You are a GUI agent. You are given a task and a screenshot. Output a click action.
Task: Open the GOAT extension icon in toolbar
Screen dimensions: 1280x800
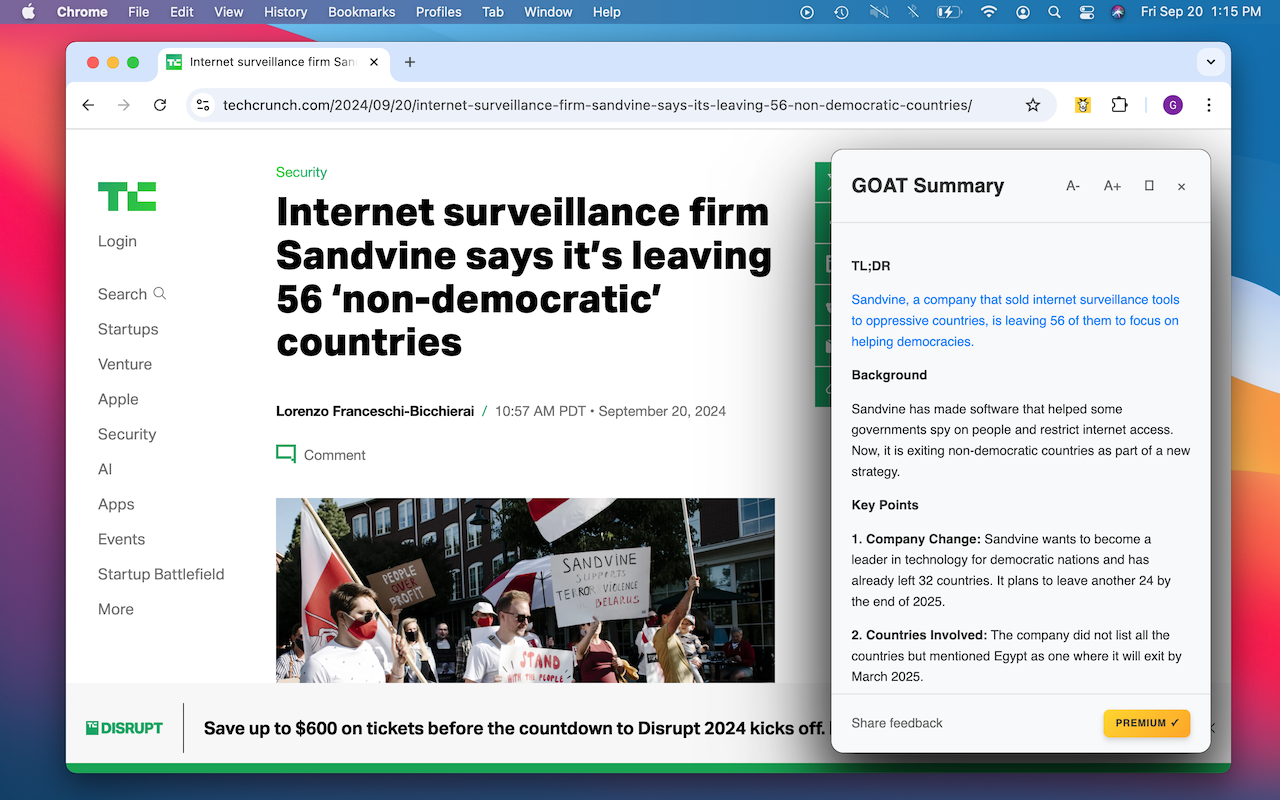pyautogui.click(x=1083, y=105)
